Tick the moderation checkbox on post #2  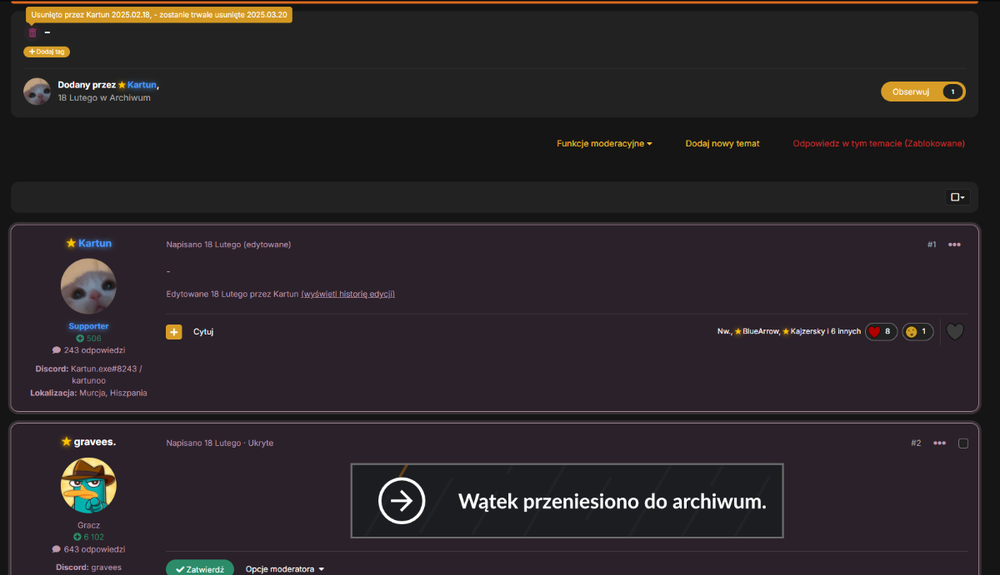(x=963, y=443)
